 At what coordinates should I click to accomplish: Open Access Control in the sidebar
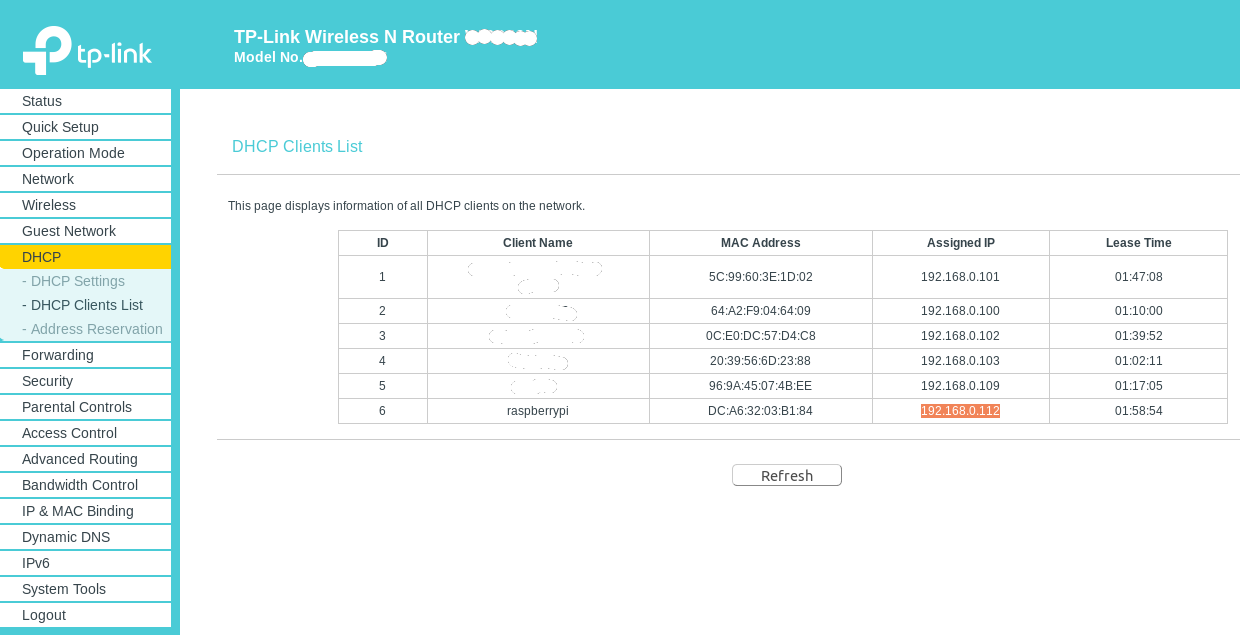(x=85, y=433)
